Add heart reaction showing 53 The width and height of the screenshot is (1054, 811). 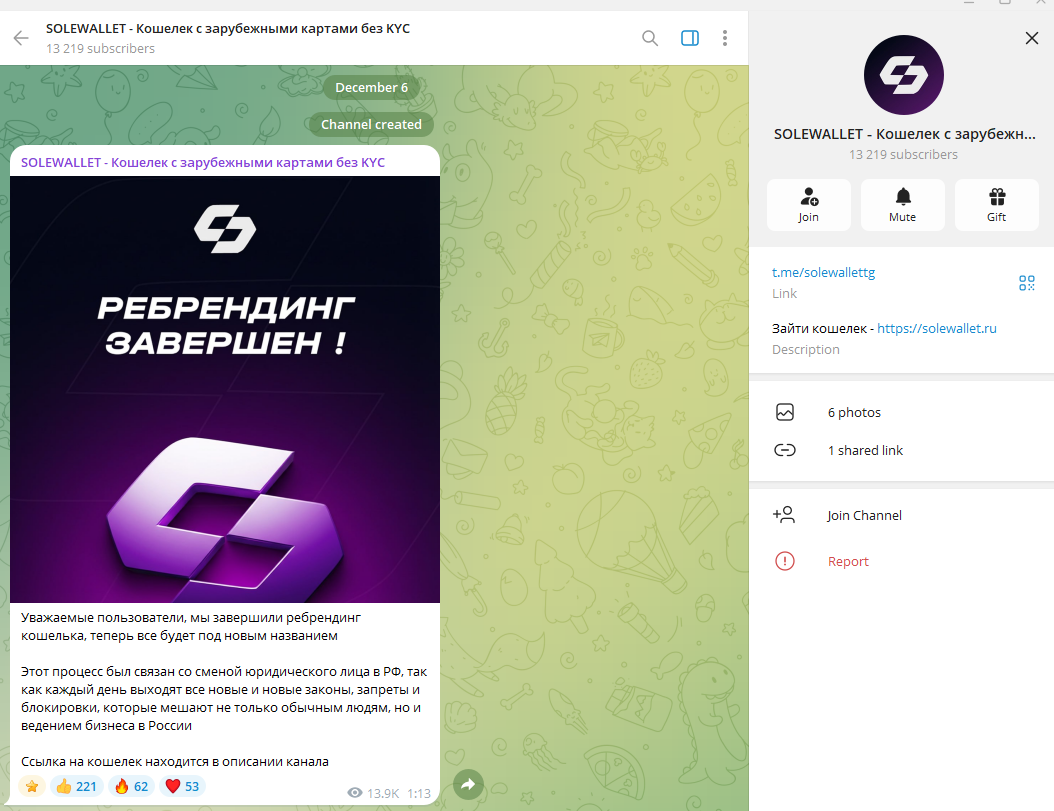182,786
